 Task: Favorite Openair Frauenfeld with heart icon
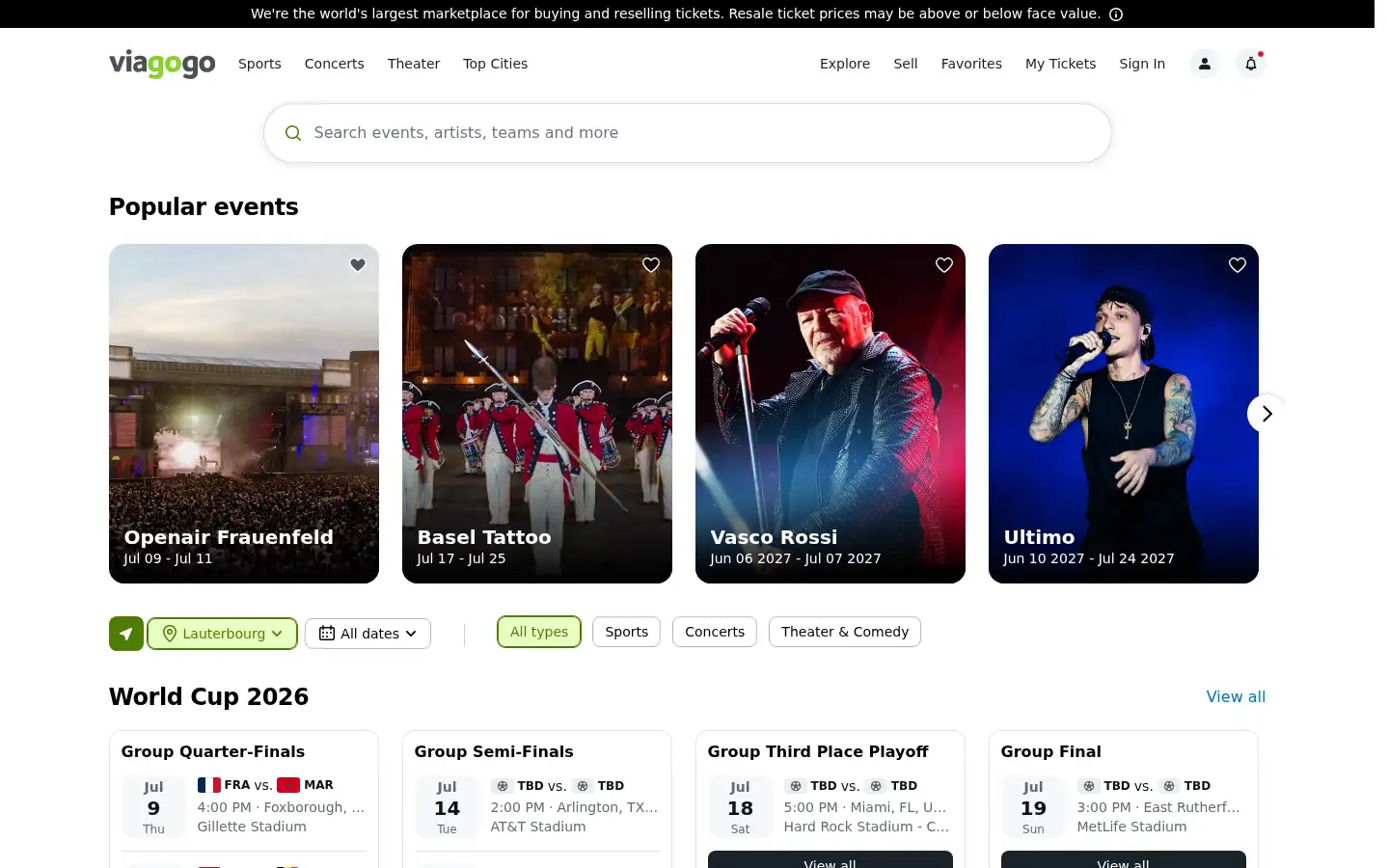pos(358,265)
